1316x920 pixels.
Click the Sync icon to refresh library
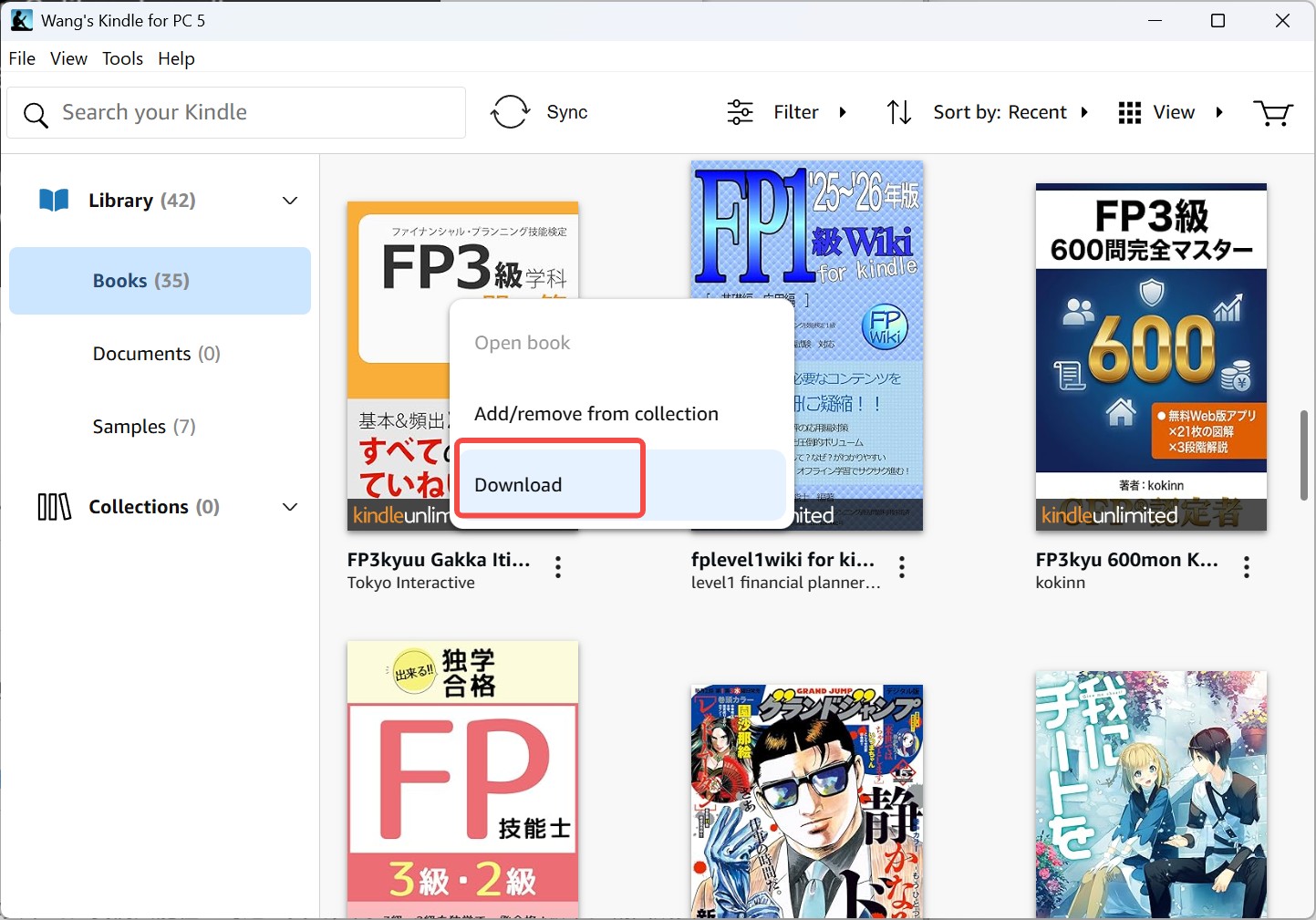(510, 111)
